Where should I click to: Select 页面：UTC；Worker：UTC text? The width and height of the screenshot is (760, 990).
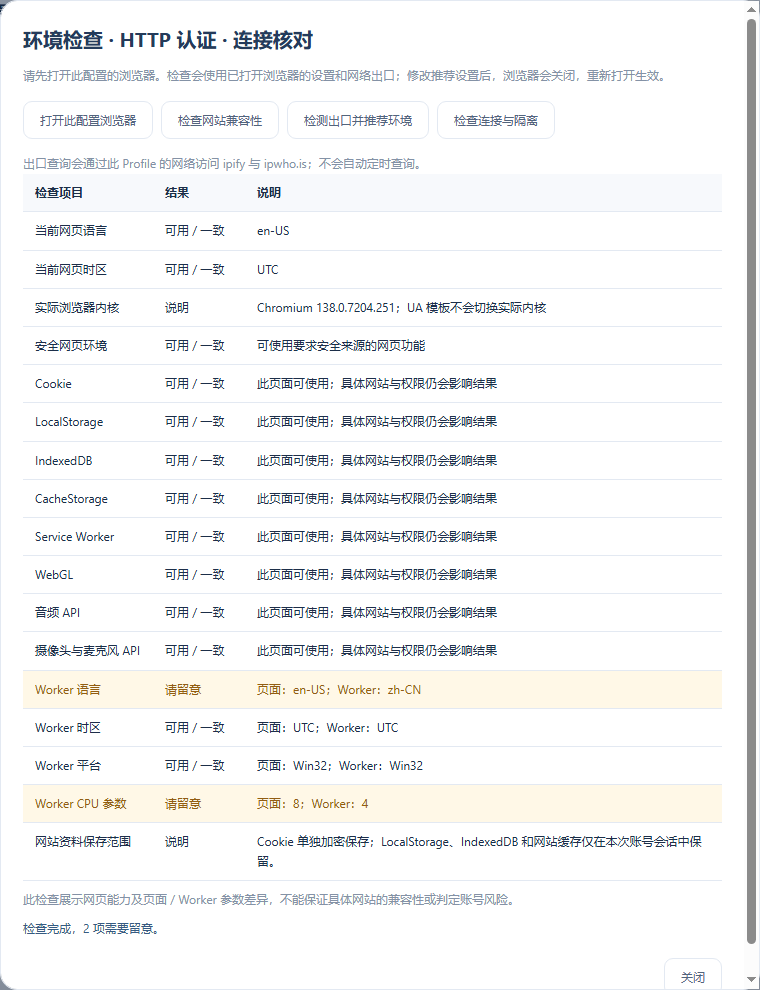tap(328, 728)
